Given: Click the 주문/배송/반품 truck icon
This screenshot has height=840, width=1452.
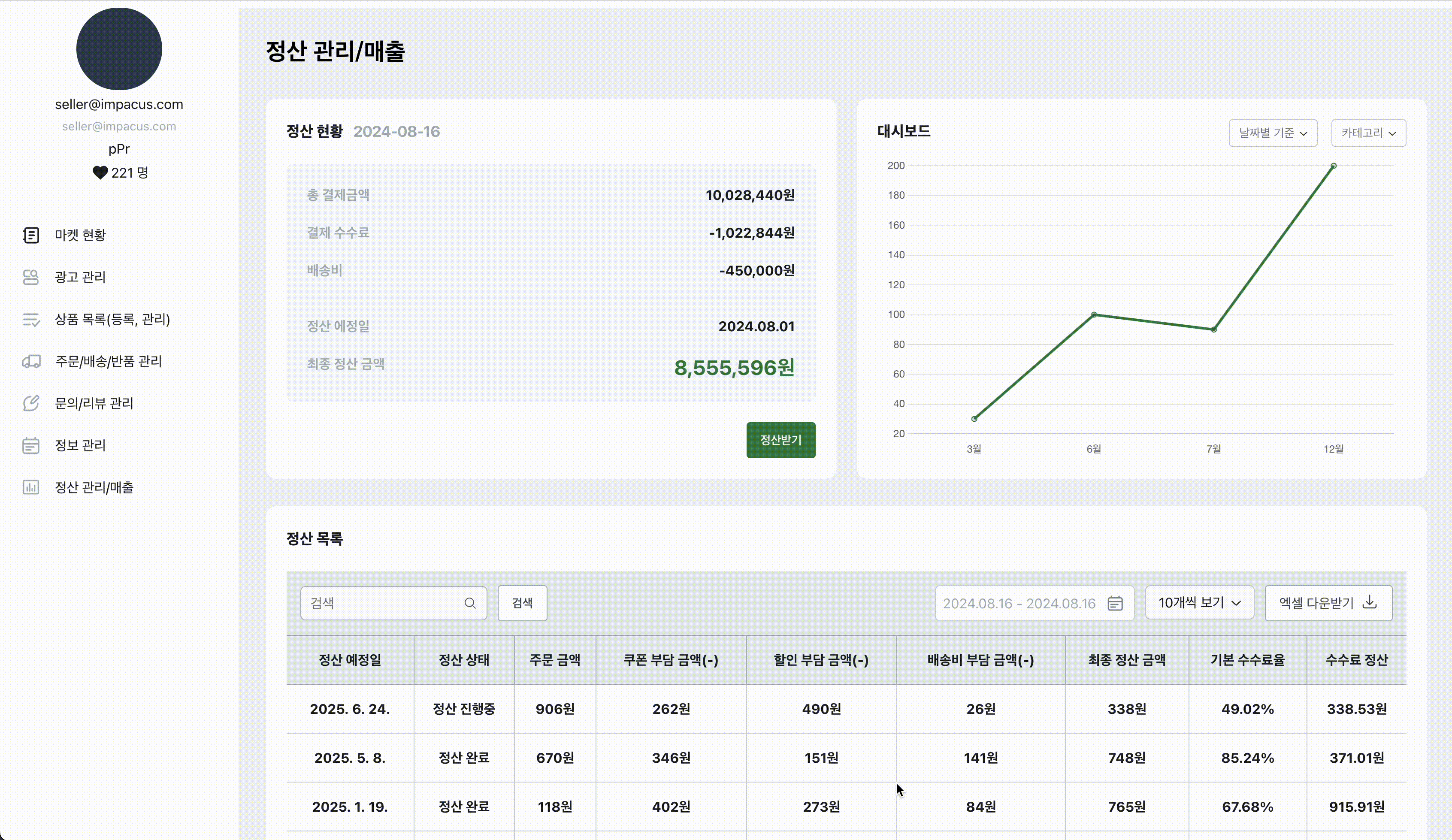Looking at the screenshot, I should pos(30,361).
